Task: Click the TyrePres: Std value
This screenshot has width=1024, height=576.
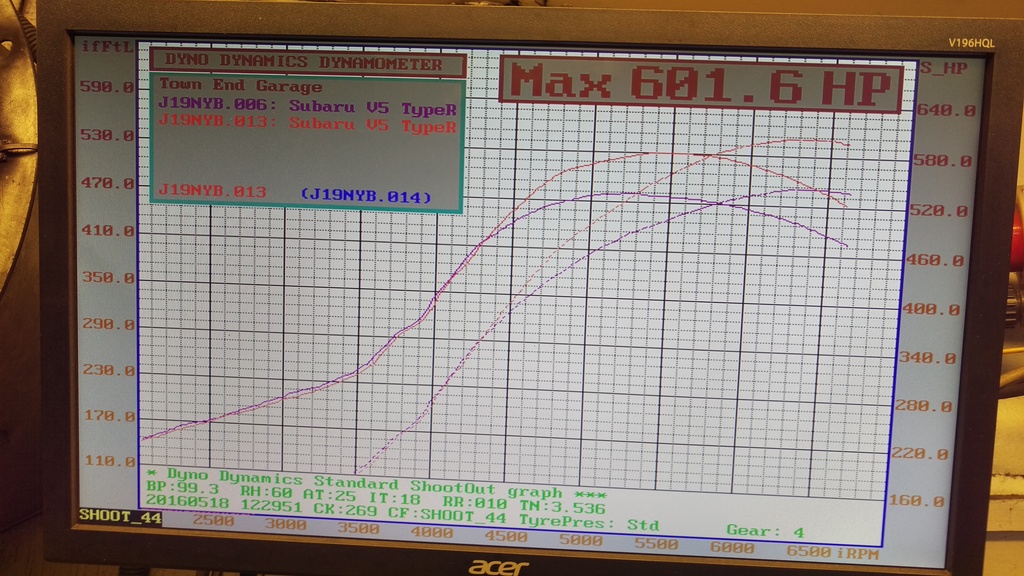Action: (589, 522)
